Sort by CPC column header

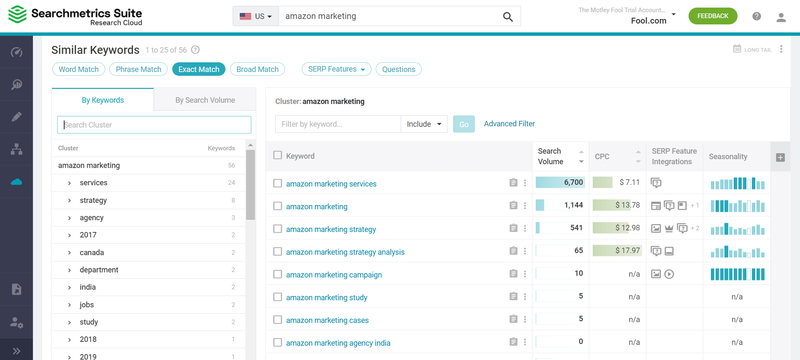(617, 156)
